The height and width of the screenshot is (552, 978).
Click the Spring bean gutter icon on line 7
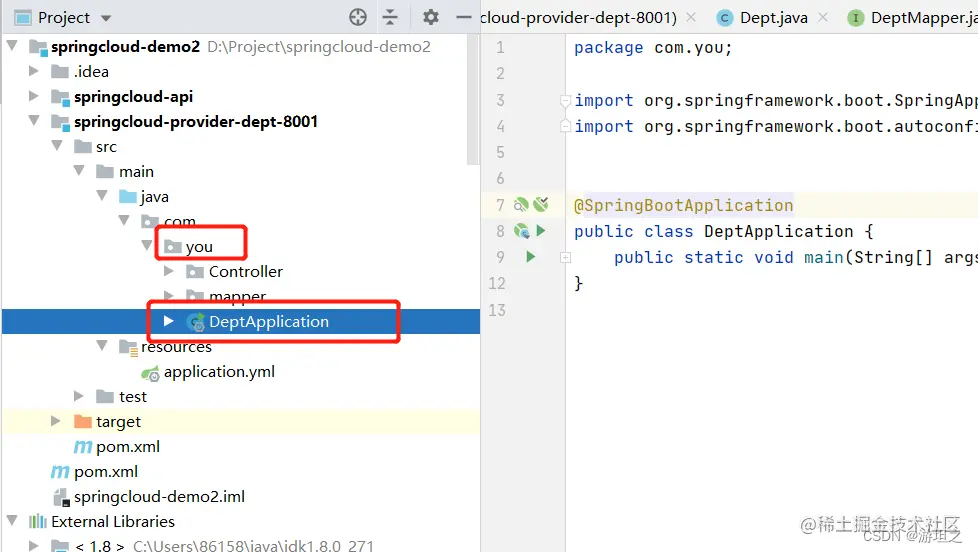(521, 204)
